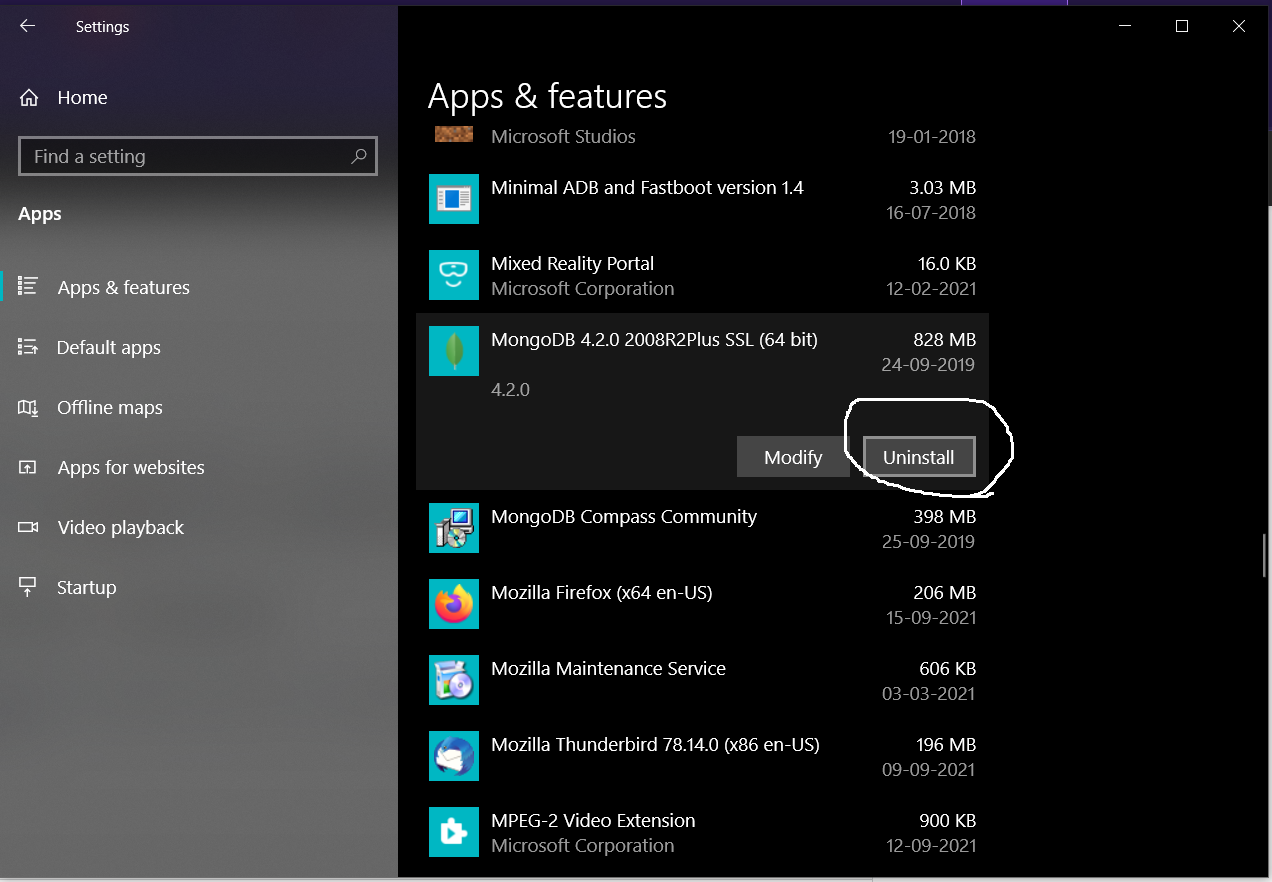Select Mozilla Thunderbird 78.14.0 entry
This screenshot has height=882, width=1272.
point(702,756)
